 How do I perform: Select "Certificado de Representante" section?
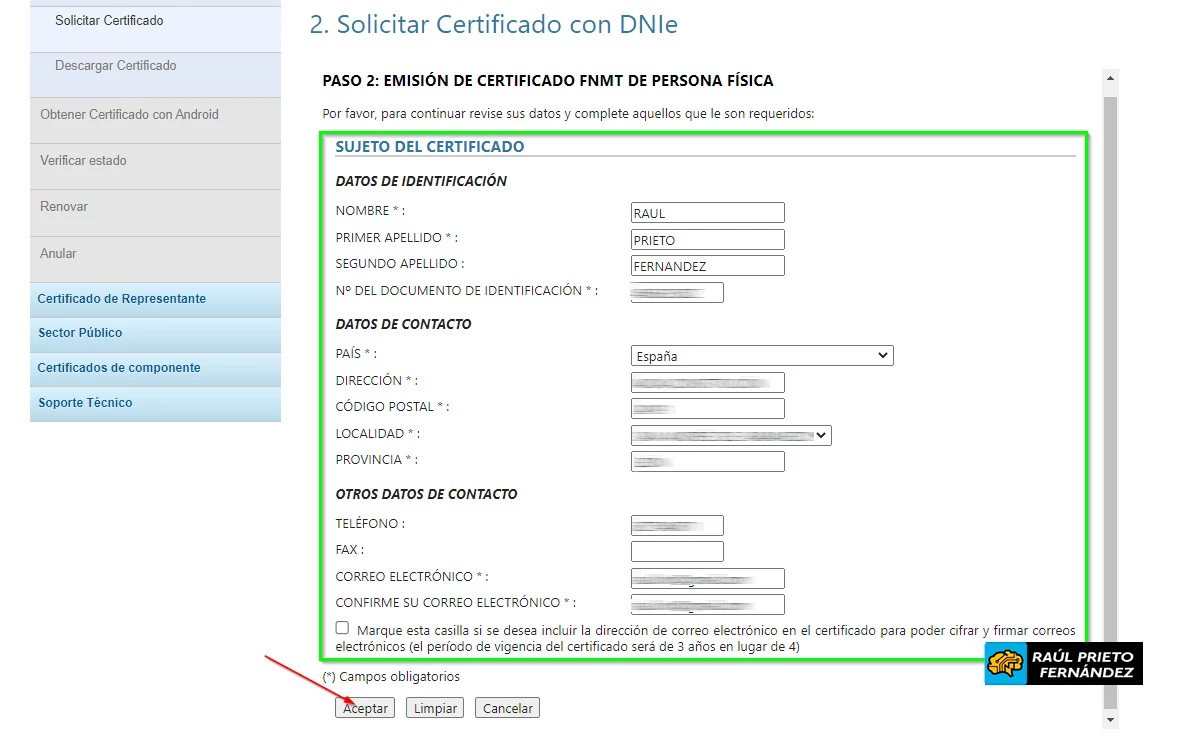tap(121, 299)
